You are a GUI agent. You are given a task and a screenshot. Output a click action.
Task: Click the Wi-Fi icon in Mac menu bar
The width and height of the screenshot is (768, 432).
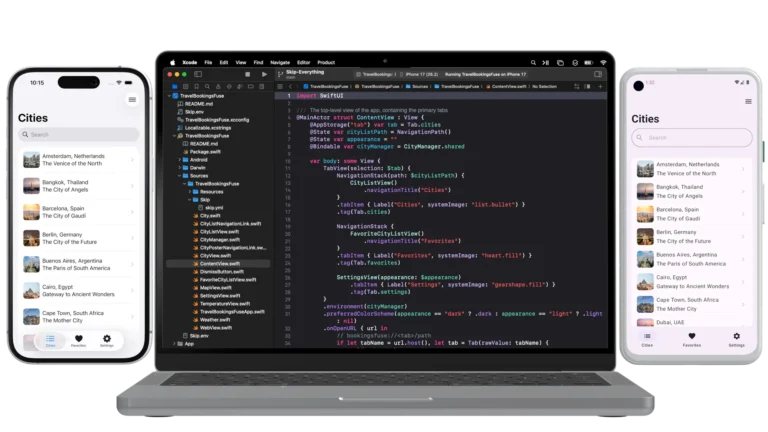[x=603, y=63]
